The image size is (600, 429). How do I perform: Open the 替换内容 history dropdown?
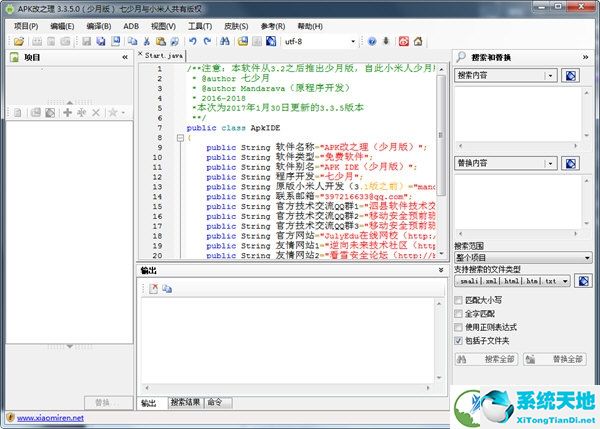(x=550, y=163)
